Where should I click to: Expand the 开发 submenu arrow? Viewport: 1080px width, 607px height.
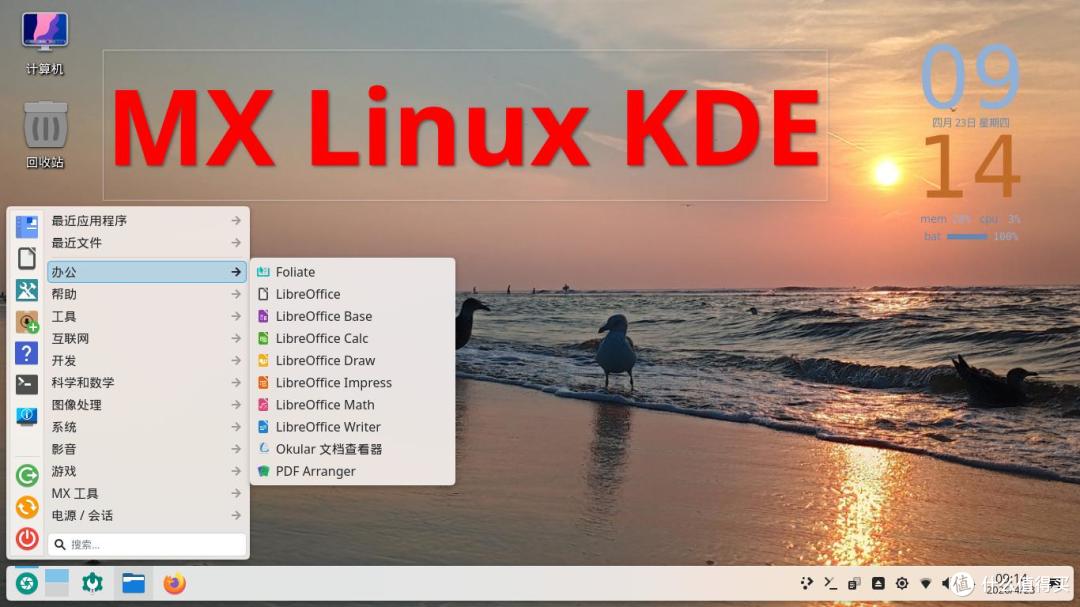tap(236, 360)
